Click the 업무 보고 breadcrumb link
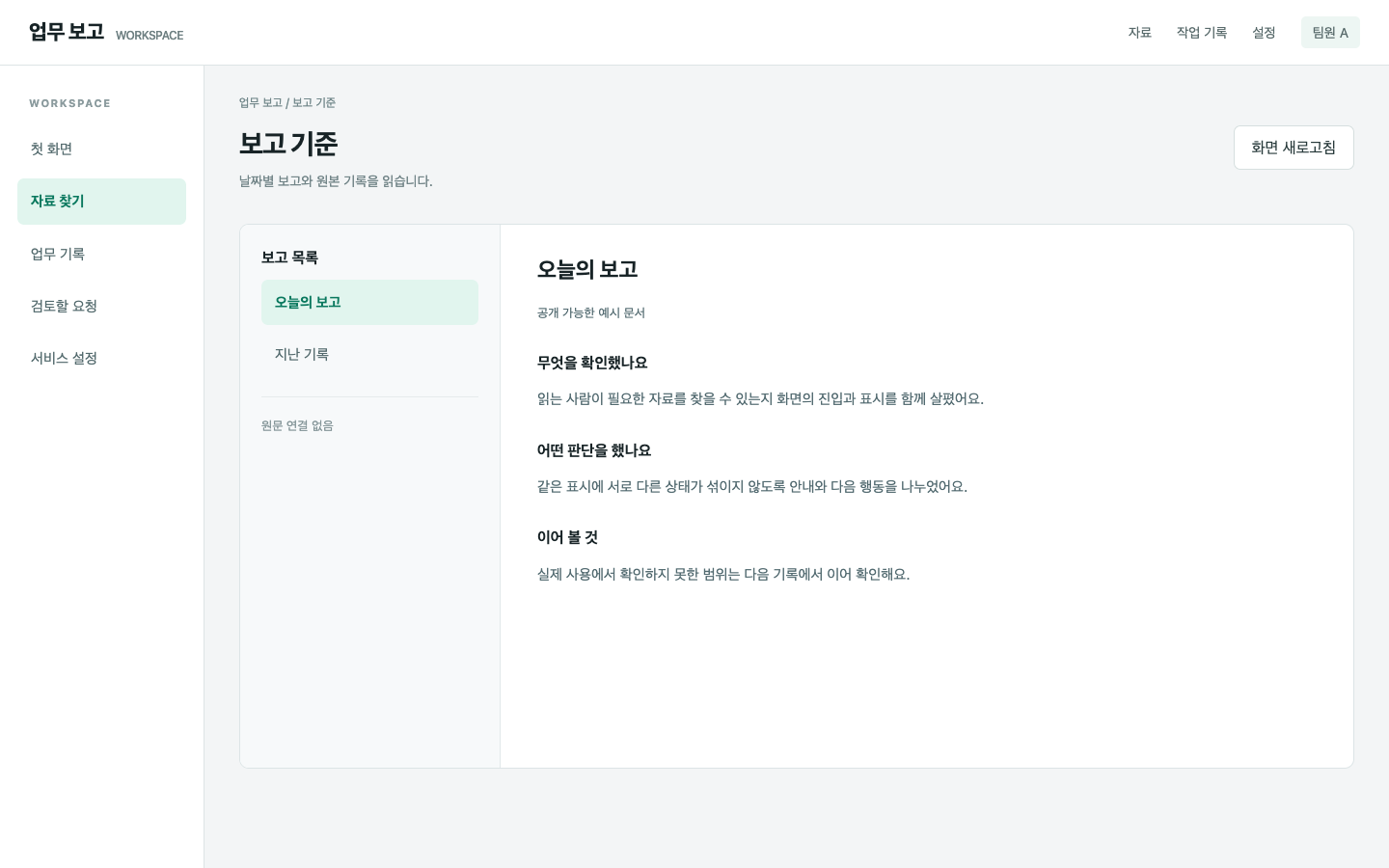 click(x=260, y=102)
